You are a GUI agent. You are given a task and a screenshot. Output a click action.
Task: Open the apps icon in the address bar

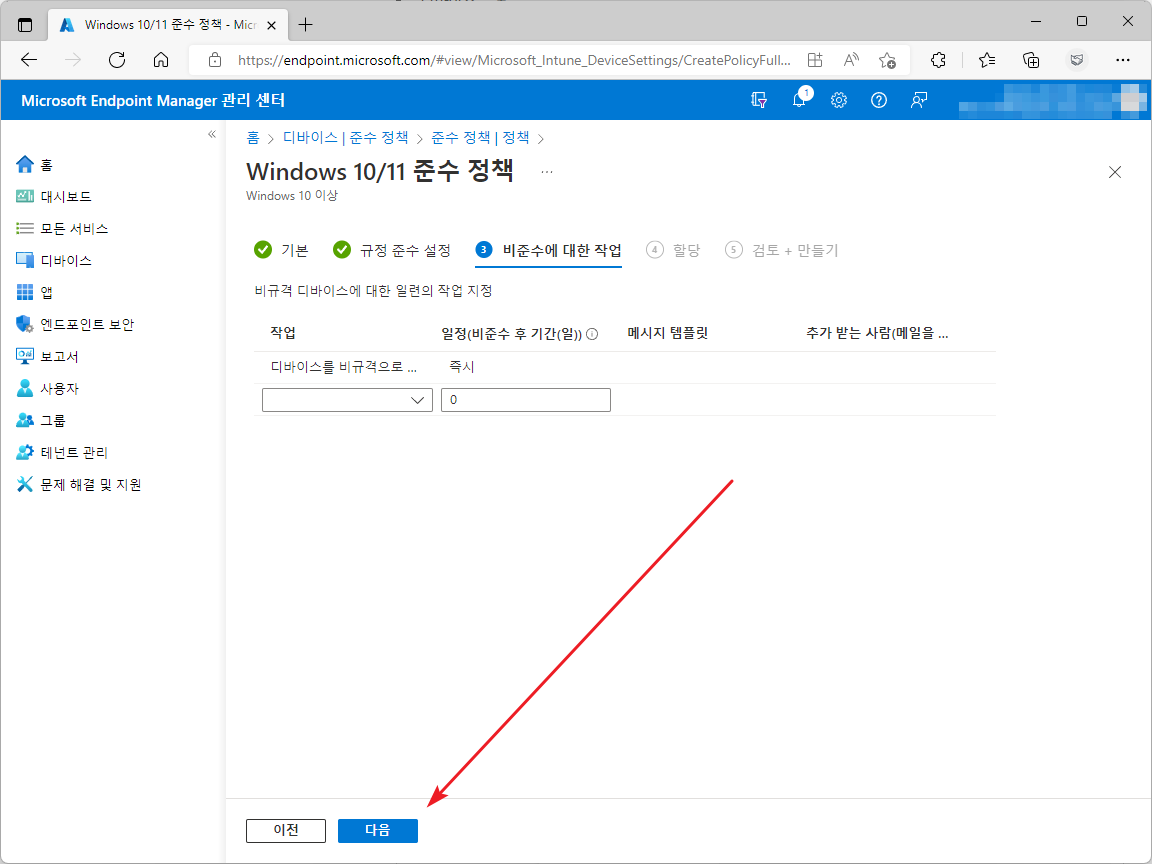815,60
